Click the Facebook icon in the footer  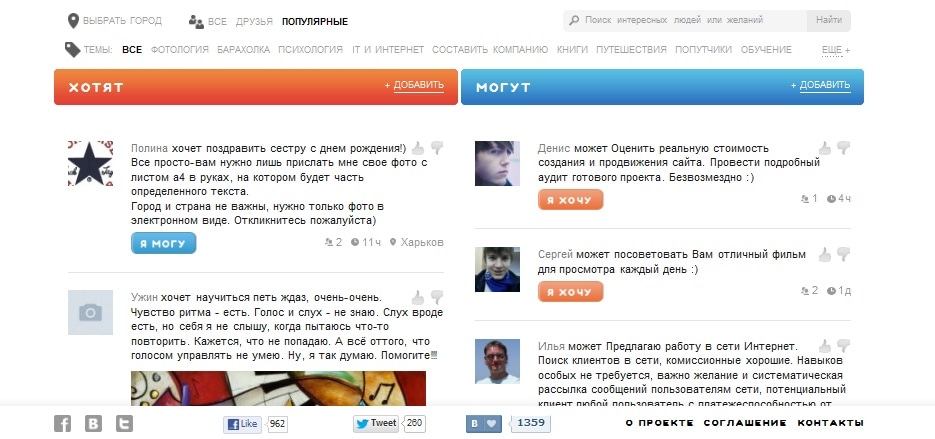62,423
